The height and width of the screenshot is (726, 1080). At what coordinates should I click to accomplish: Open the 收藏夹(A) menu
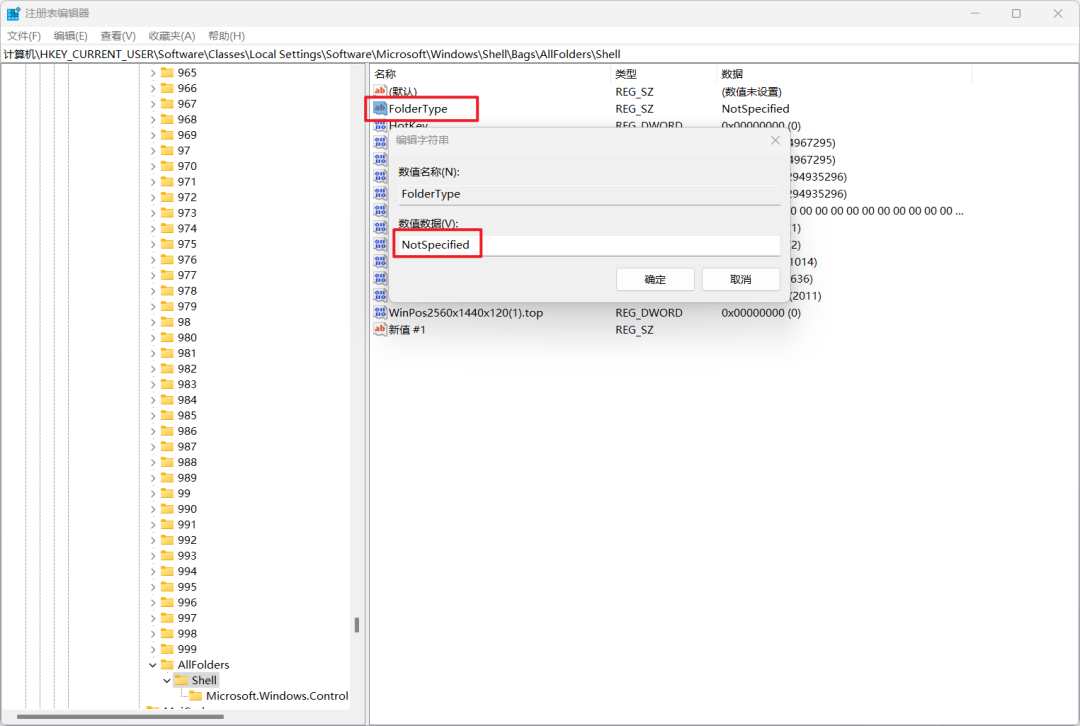(172, 36)
